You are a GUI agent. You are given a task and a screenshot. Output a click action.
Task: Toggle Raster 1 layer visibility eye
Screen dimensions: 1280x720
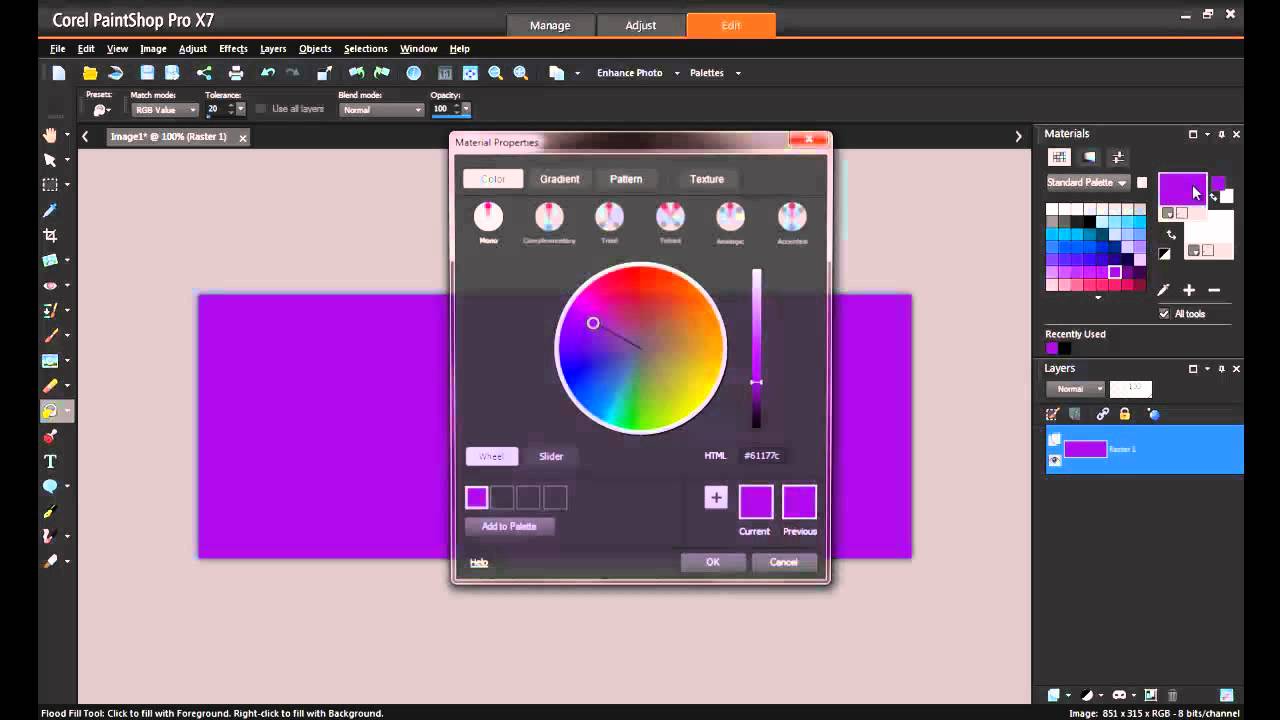point(1054,460)
